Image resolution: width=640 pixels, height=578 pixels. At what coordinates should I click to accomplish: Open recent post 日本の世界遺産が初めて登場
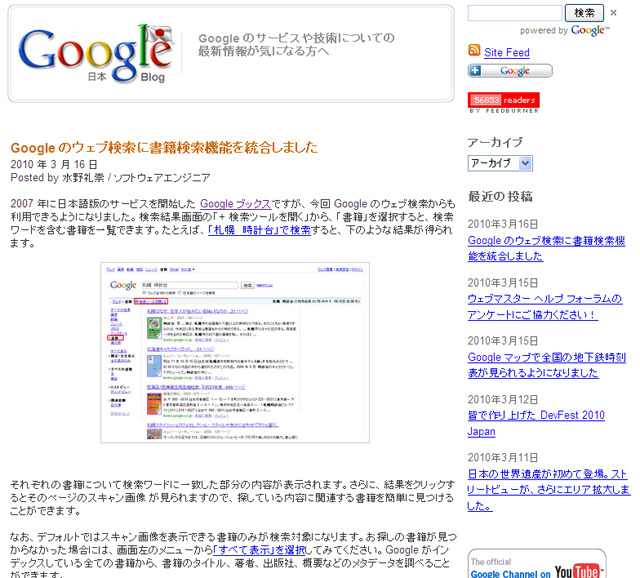549,490
